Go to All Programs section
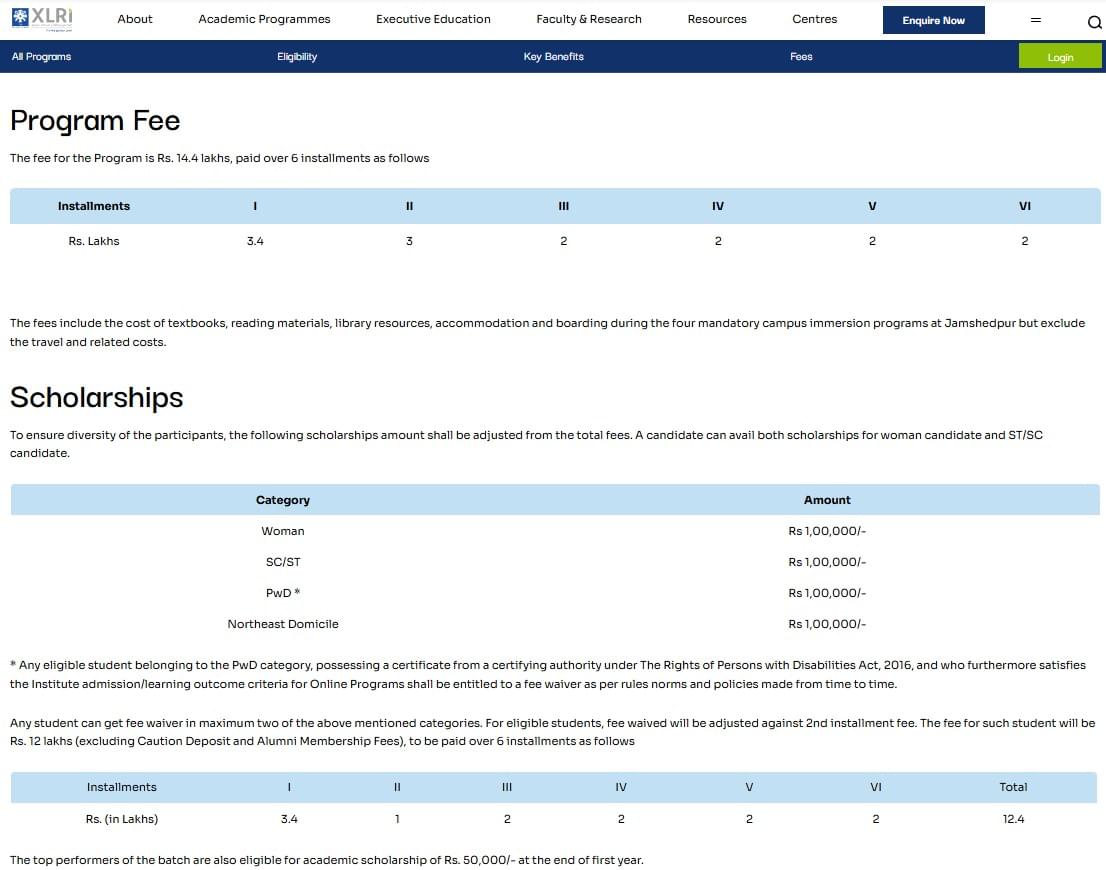This screenshot has height=870, width=1106. point(42,57)
